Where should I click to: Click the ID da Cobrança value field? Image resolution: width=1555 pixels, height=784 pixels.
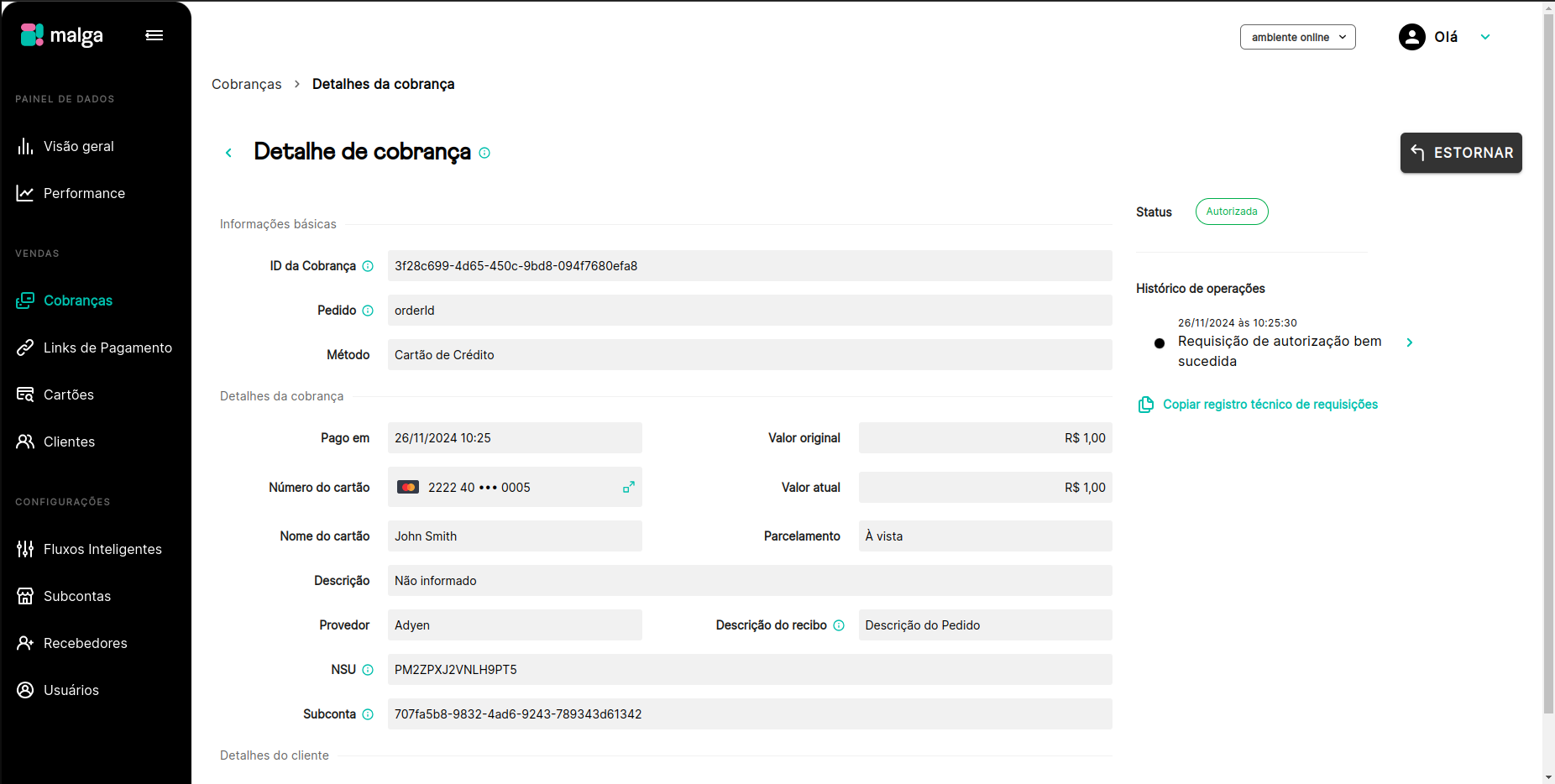point(750,266)
